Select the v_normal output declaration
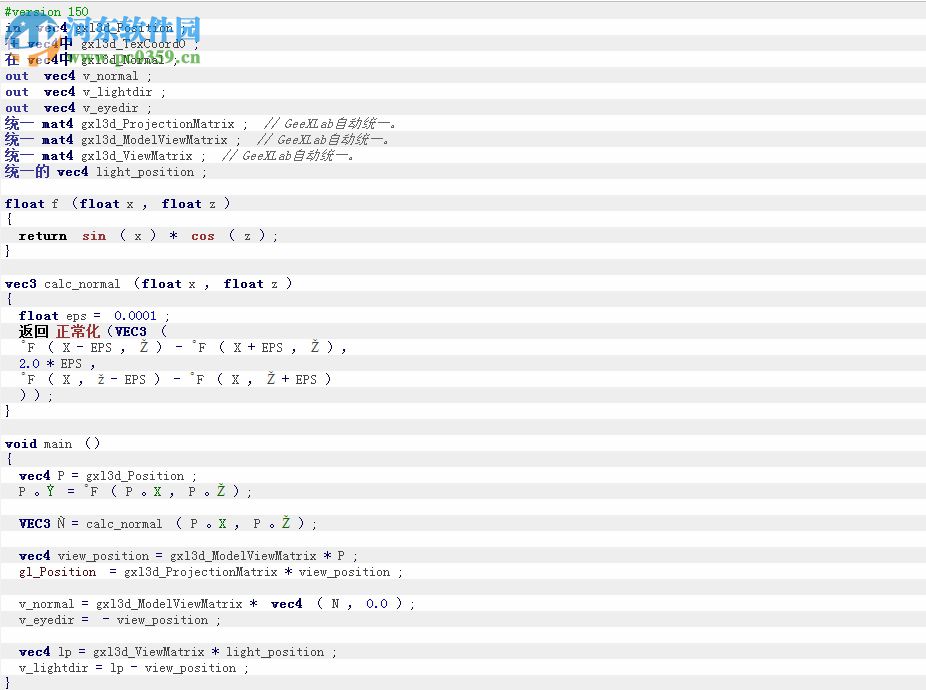 110,75
